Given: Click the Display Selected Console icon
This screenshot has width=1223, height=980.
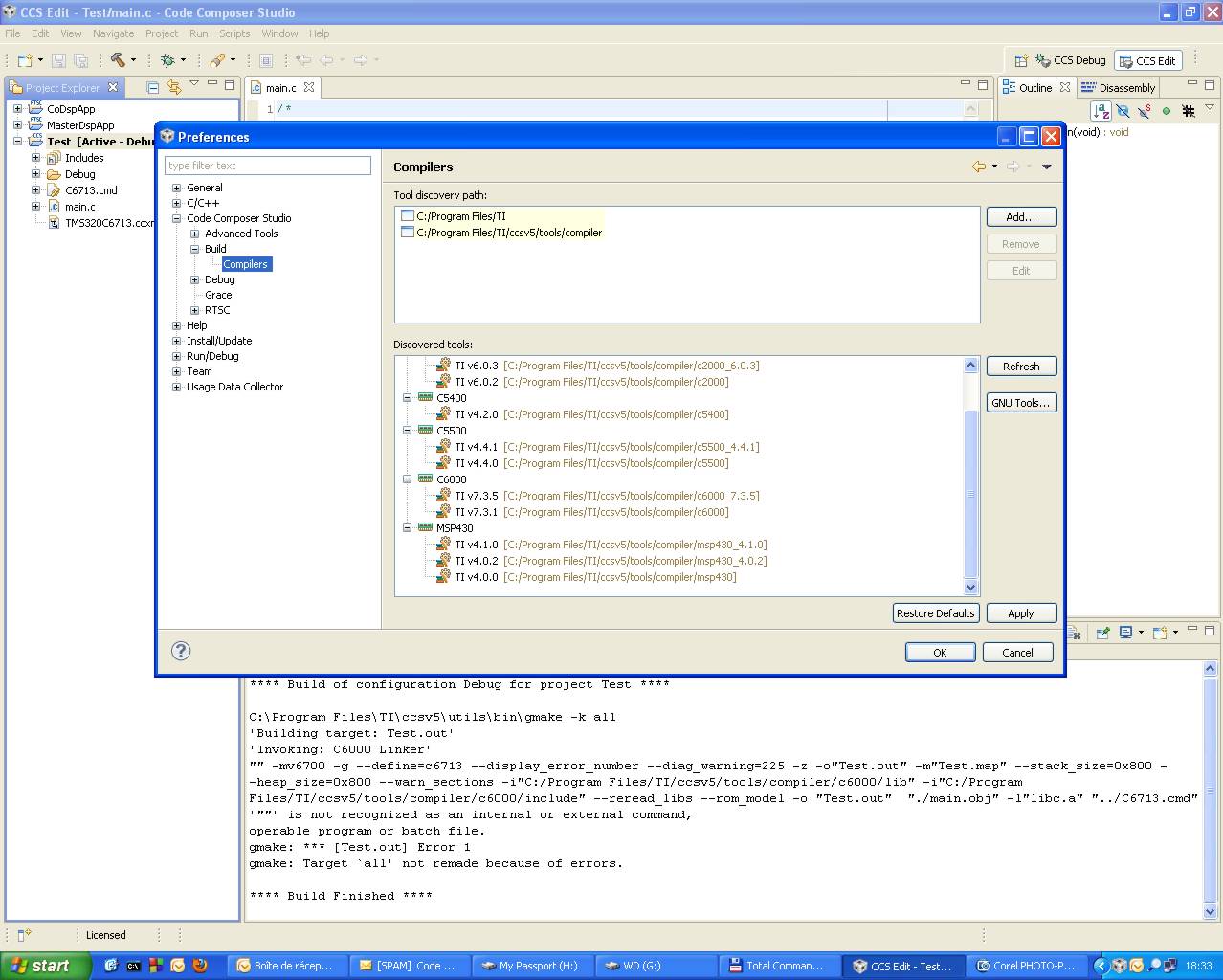Looking at the screenshot, I should click(x=1126, y=633).
